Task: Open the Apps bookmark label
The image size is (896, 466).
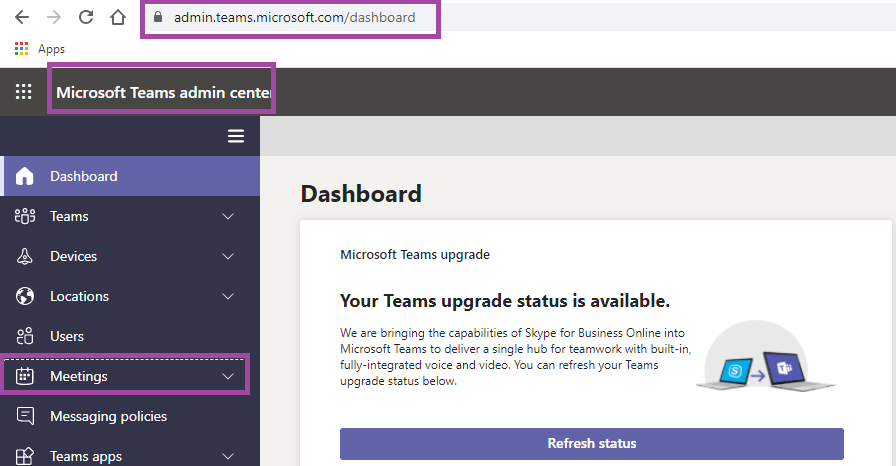Action: (51, 49)
